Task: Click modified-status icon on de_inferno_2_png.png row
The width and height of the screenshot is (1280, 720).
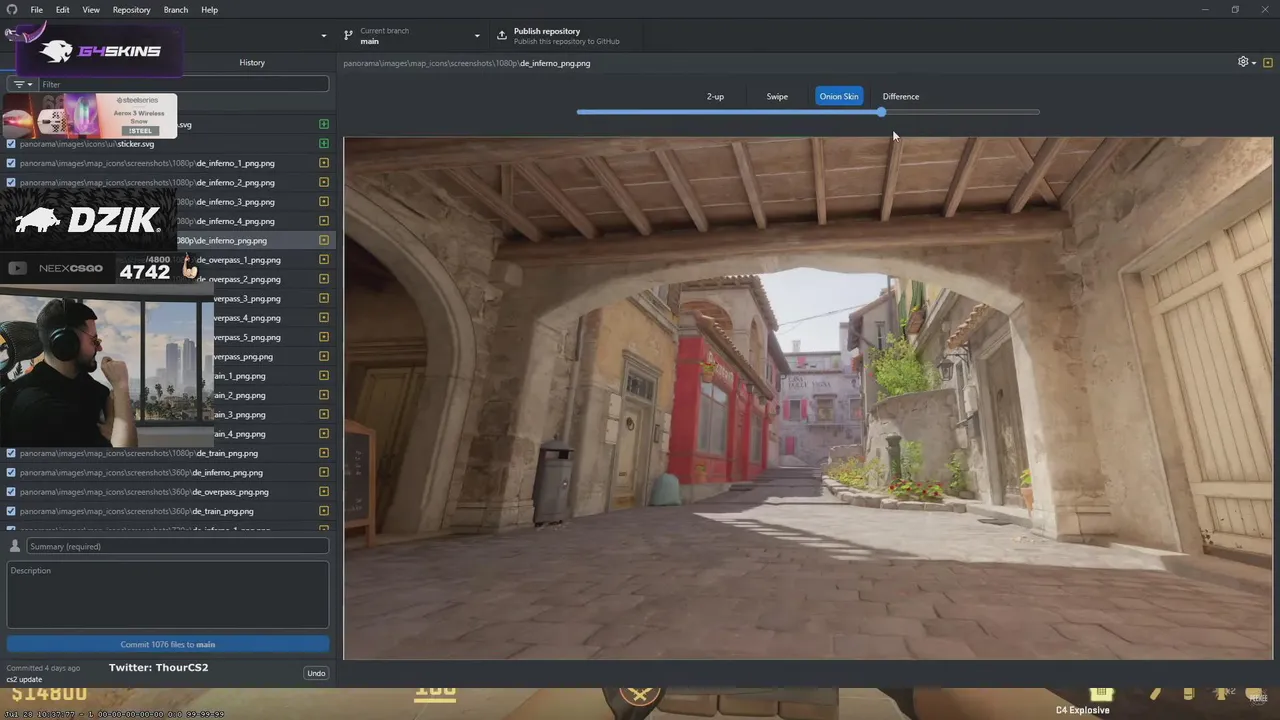Action: pos(324,182)
